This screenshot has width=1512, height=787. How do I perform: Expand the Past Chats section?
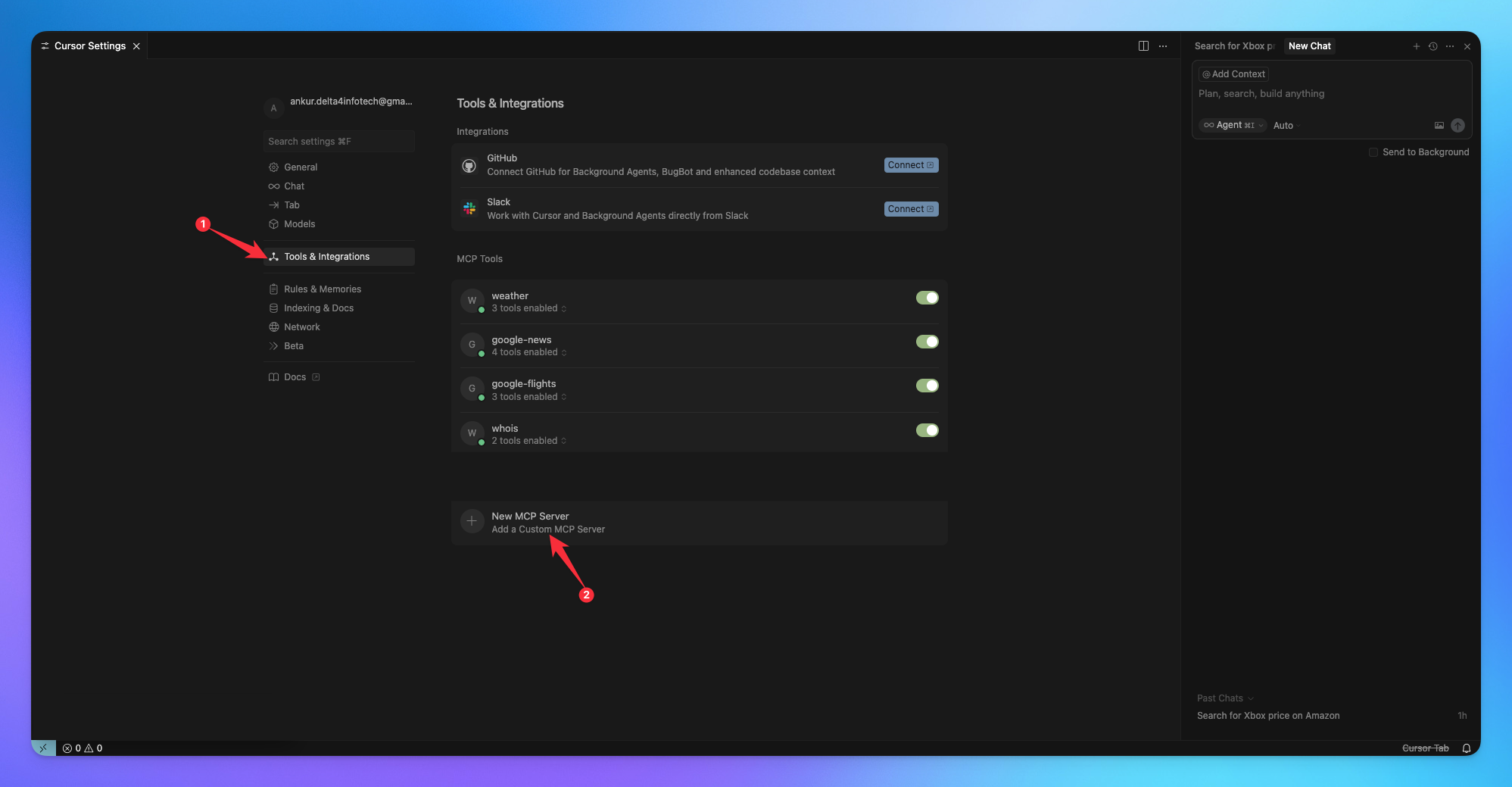[1224, 698]
